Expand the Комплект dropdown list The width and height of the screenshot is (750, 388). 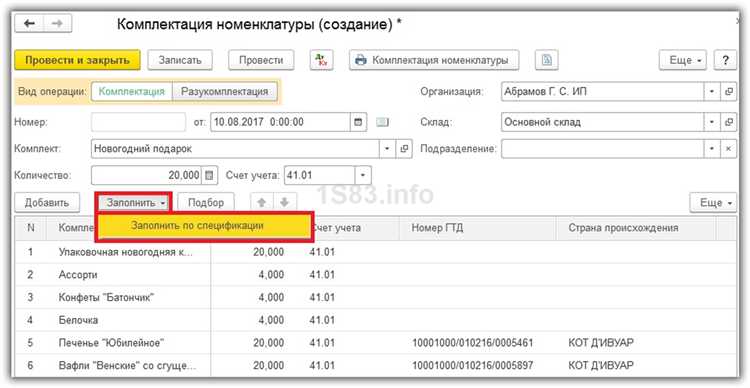tap(387, 149)
